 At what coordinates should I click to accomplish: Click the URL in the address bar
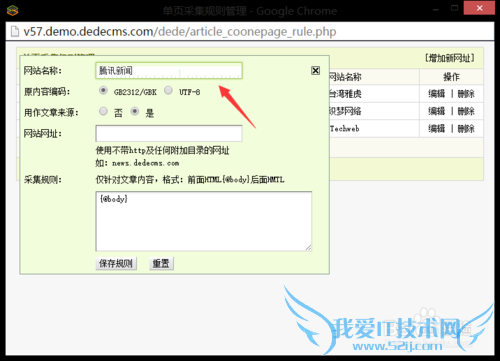(x=180, y=32)
